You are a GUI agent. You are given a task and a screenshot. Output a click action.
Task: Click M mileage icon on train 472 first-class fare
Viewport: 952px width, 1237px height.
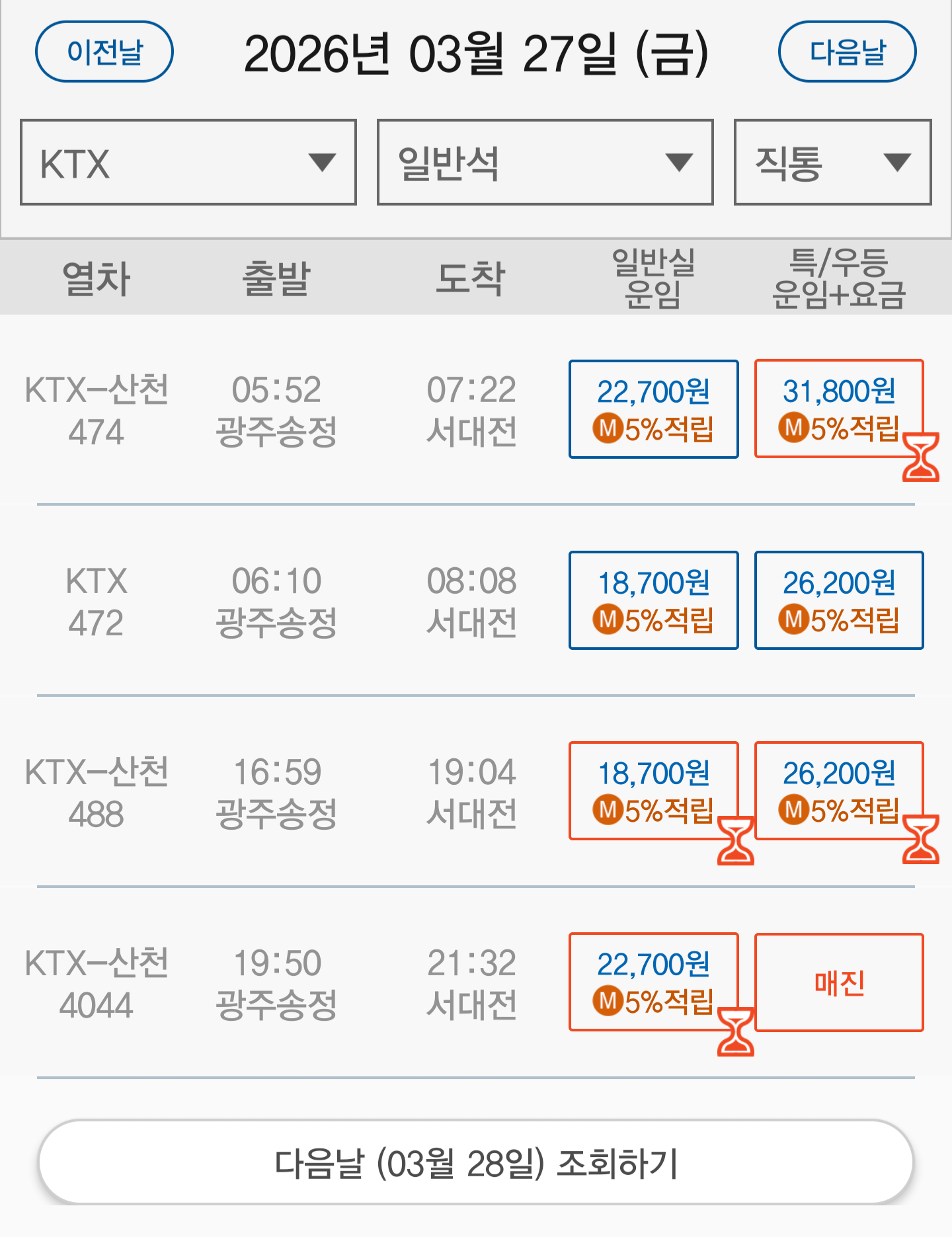[x=793, y=620]
